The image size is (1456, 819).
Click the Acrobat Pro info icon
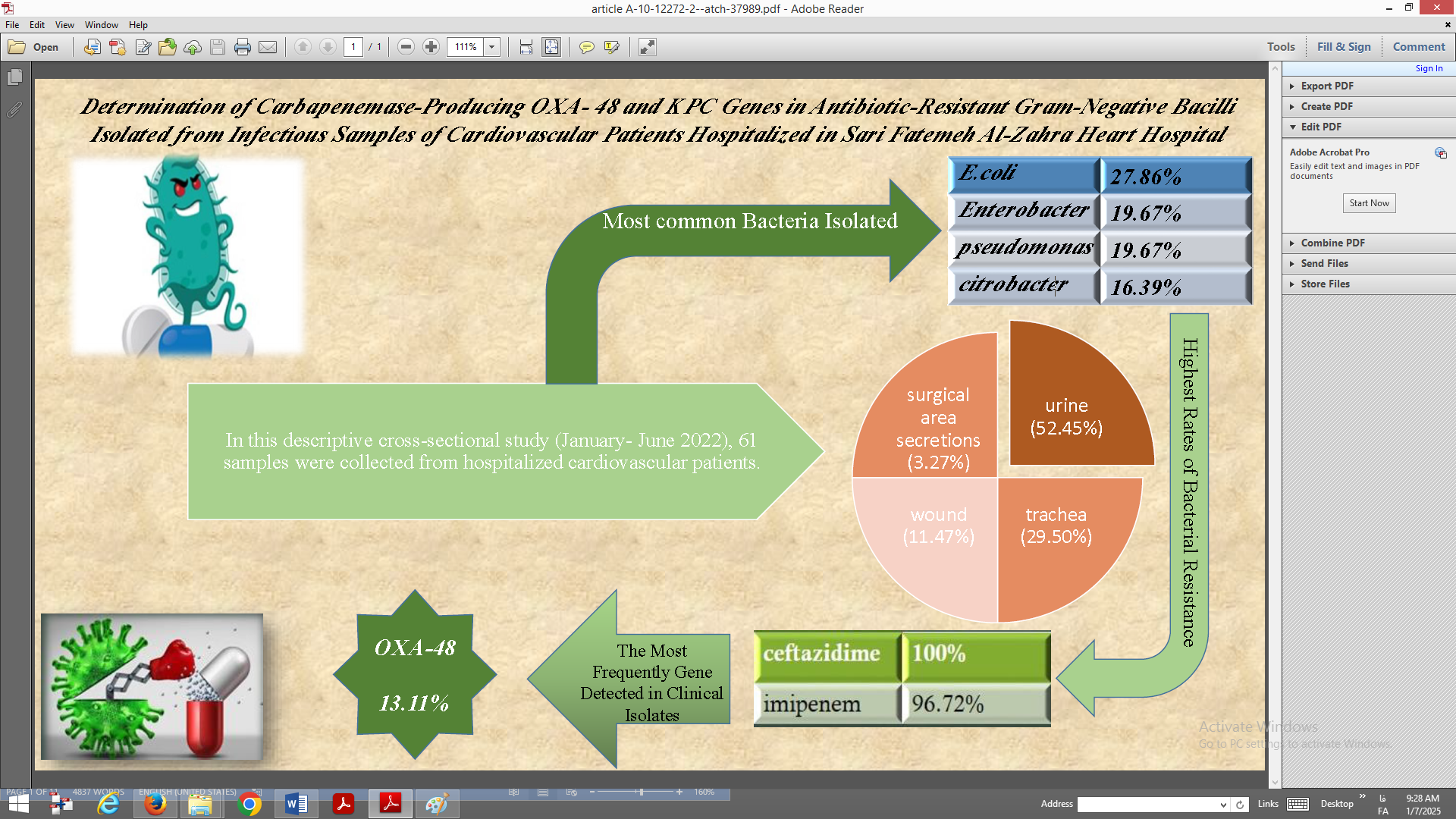pos(1441,153)
